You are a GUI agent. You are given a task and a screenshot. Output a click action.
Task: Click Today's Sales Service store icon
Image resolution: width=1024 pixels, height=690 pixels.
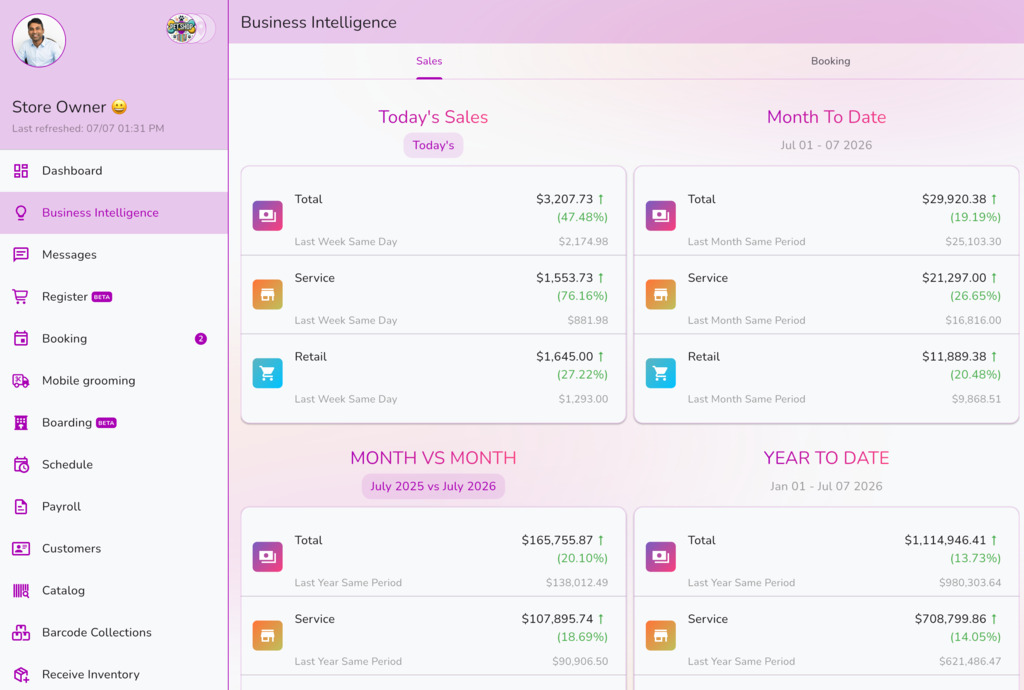pyautogui.click(x=268, y=294)
